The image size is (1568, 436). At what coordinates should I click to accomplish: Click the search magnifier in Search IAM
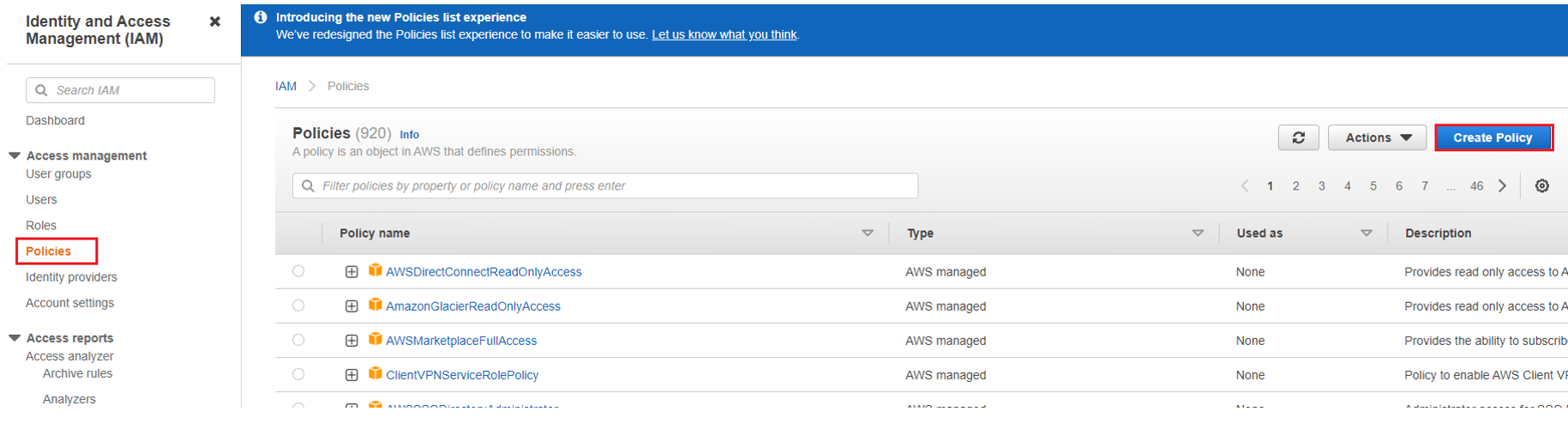41,90
